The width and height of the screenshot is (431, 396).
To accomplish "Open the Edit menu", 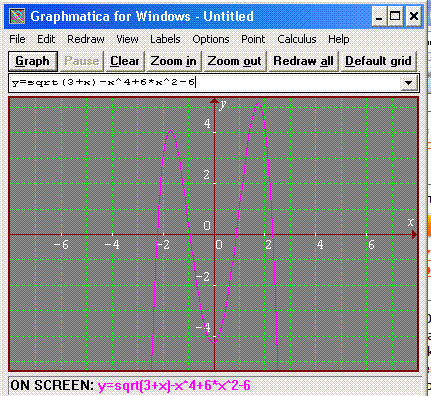I will click(x=46, y=39).
